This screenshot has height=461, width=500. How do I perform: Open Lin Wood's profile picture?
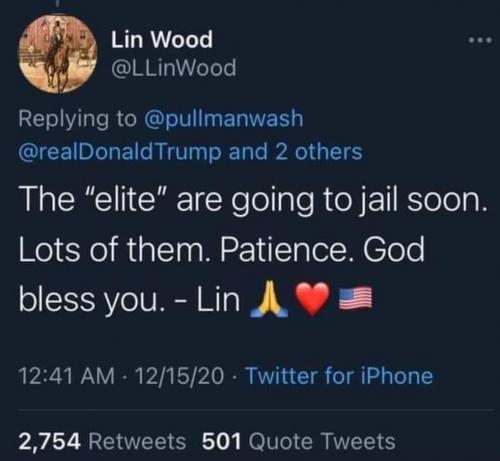pyautogui.click(x=57, y=54)
